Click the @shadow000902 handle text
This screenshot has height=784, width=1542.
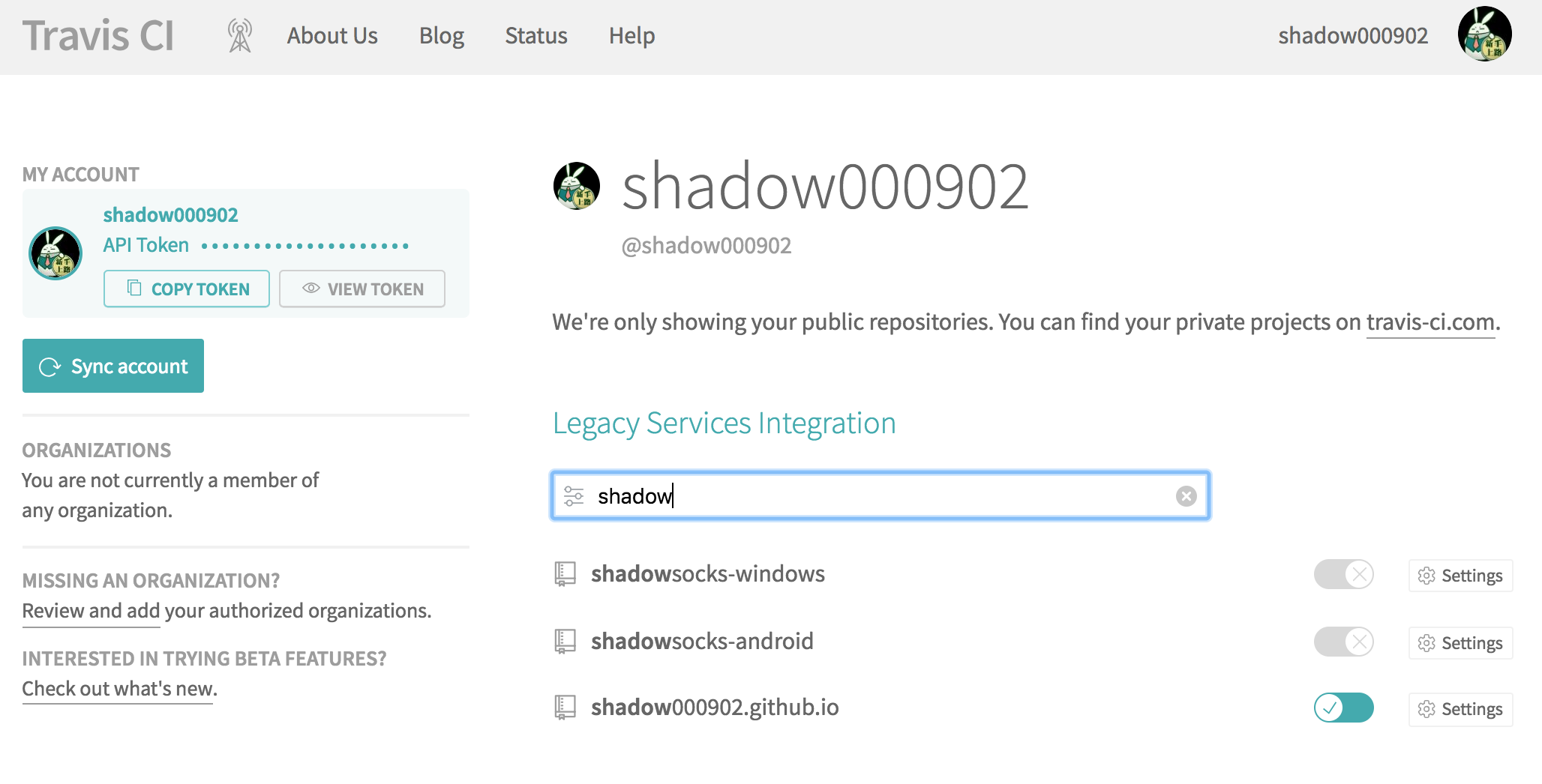point(706,245)
